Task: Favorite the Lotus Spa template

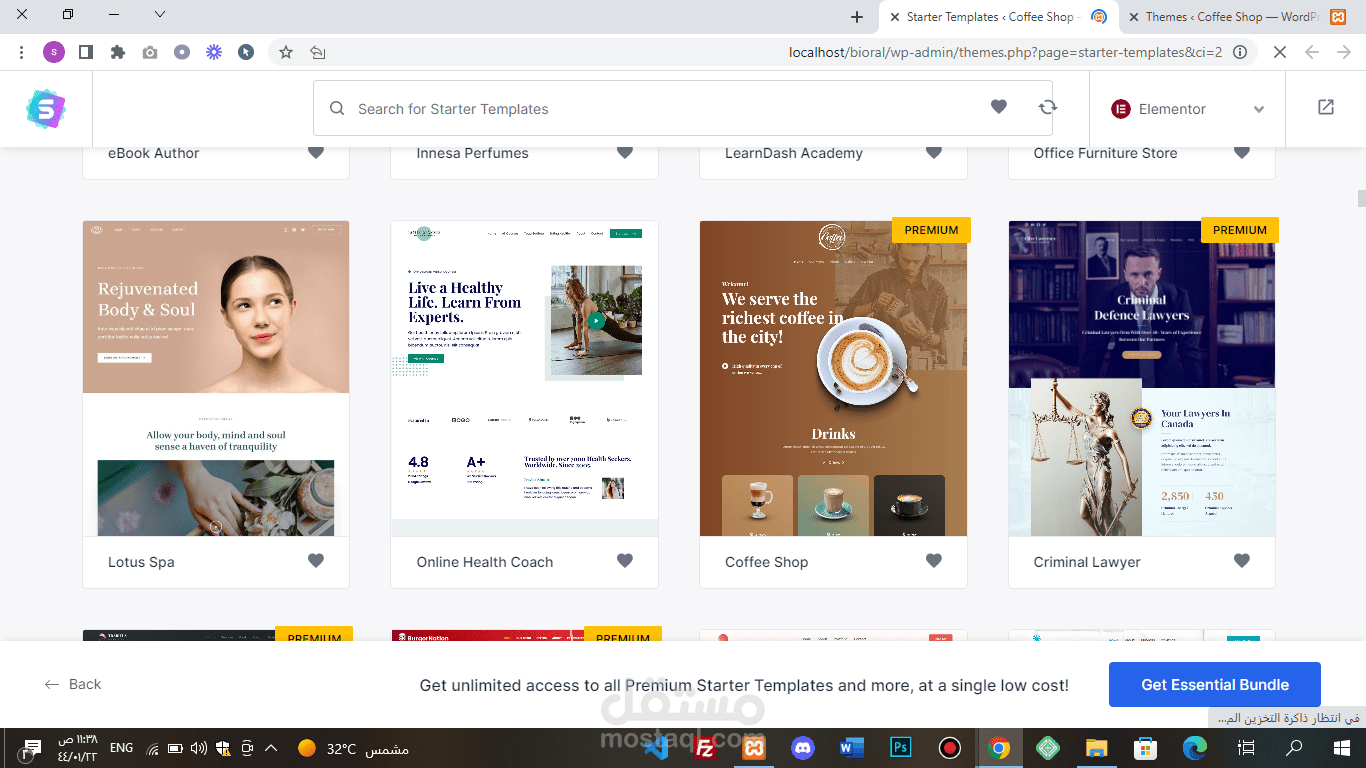Action: (316, 561)
